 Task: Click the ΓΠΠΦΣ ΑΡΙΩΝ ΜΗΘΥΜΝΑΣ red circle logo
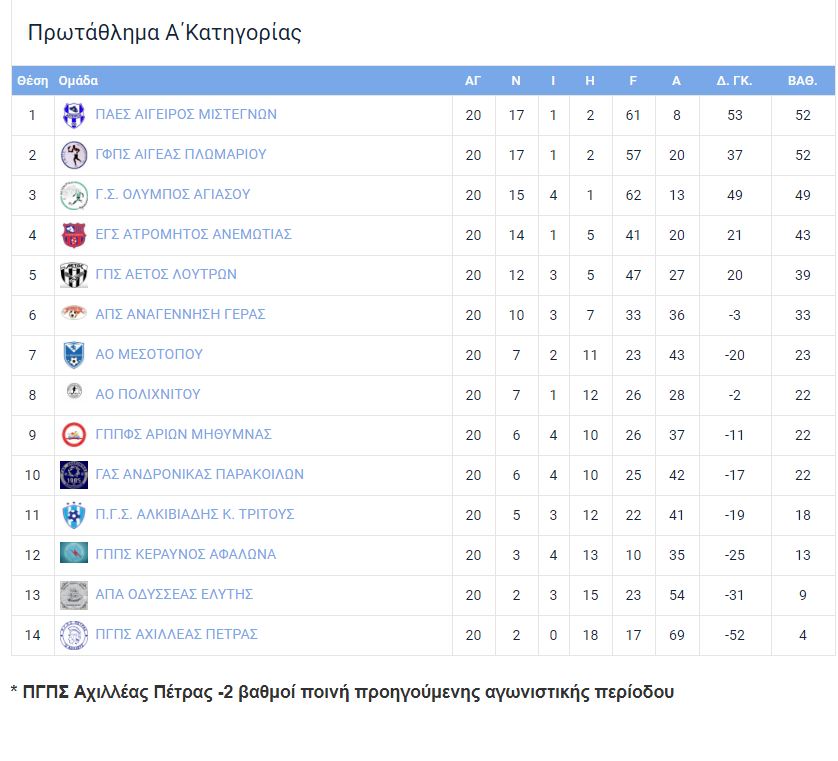(74, 434)
